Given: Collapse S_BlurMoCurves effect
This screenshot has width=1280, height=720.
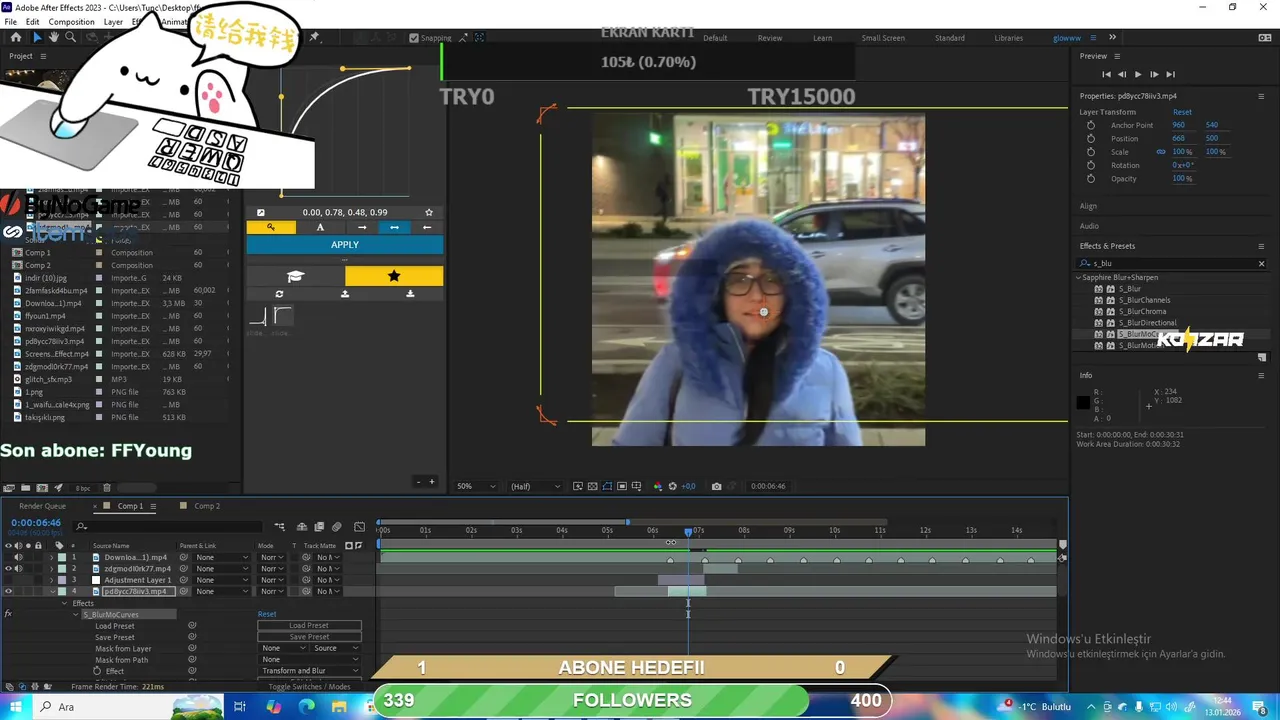Looking at the screenshot, I should (x=75, y=614).
